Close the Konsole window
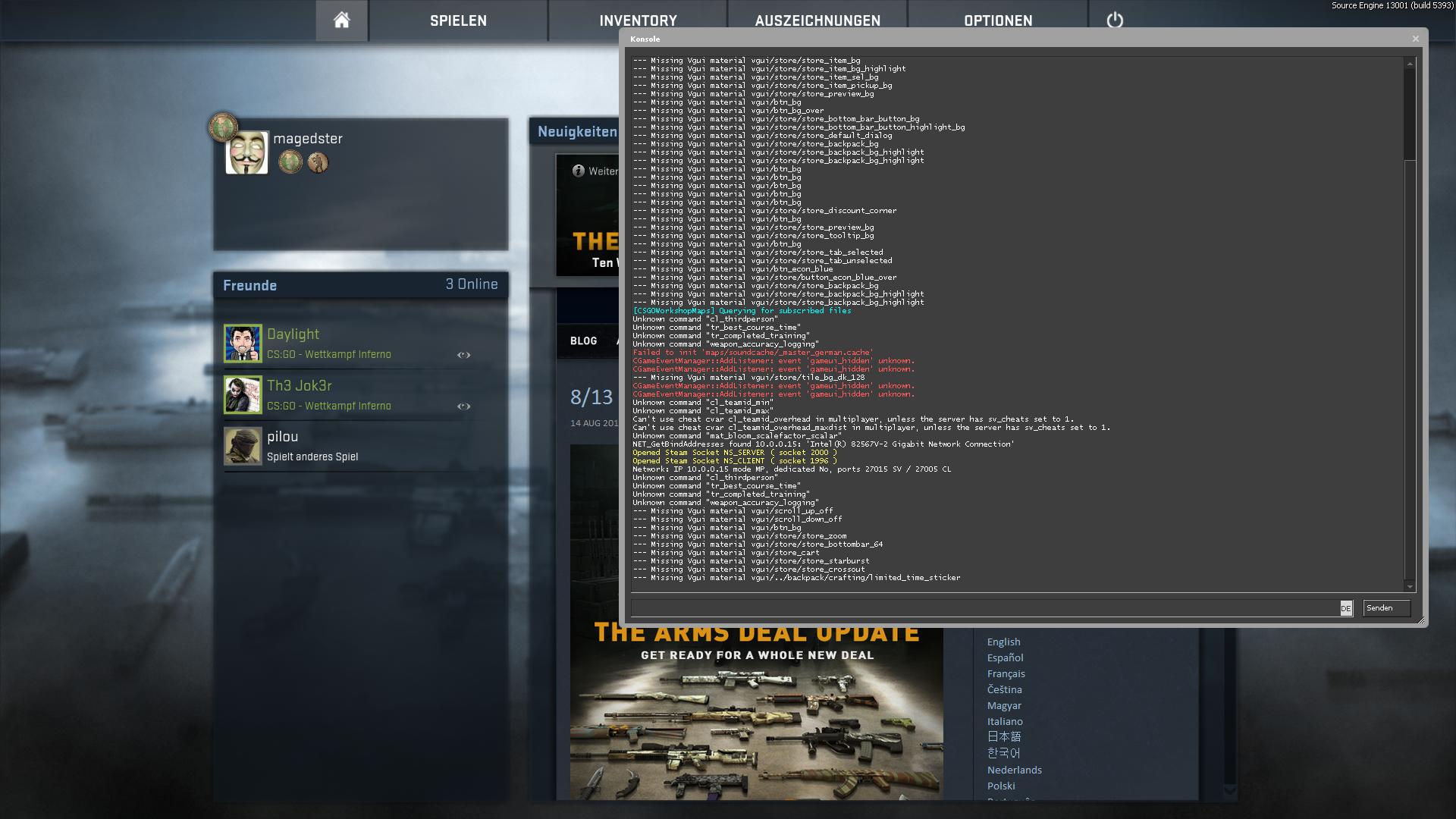This screenshot has height=819, width=1456. [1415, 39]
